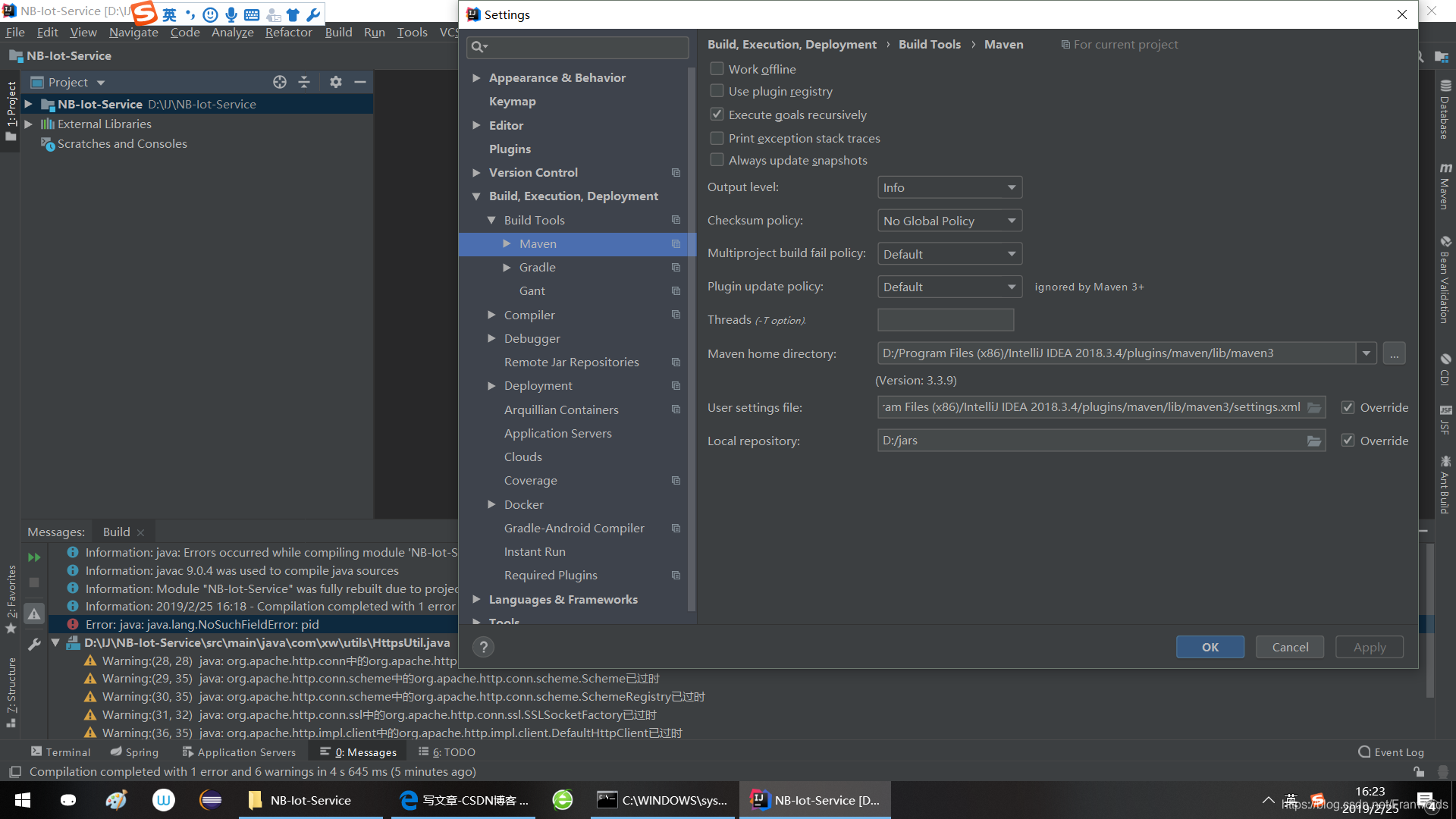Toggle Override for User settings file
Screen dimensions: 1456x819
1348,407
